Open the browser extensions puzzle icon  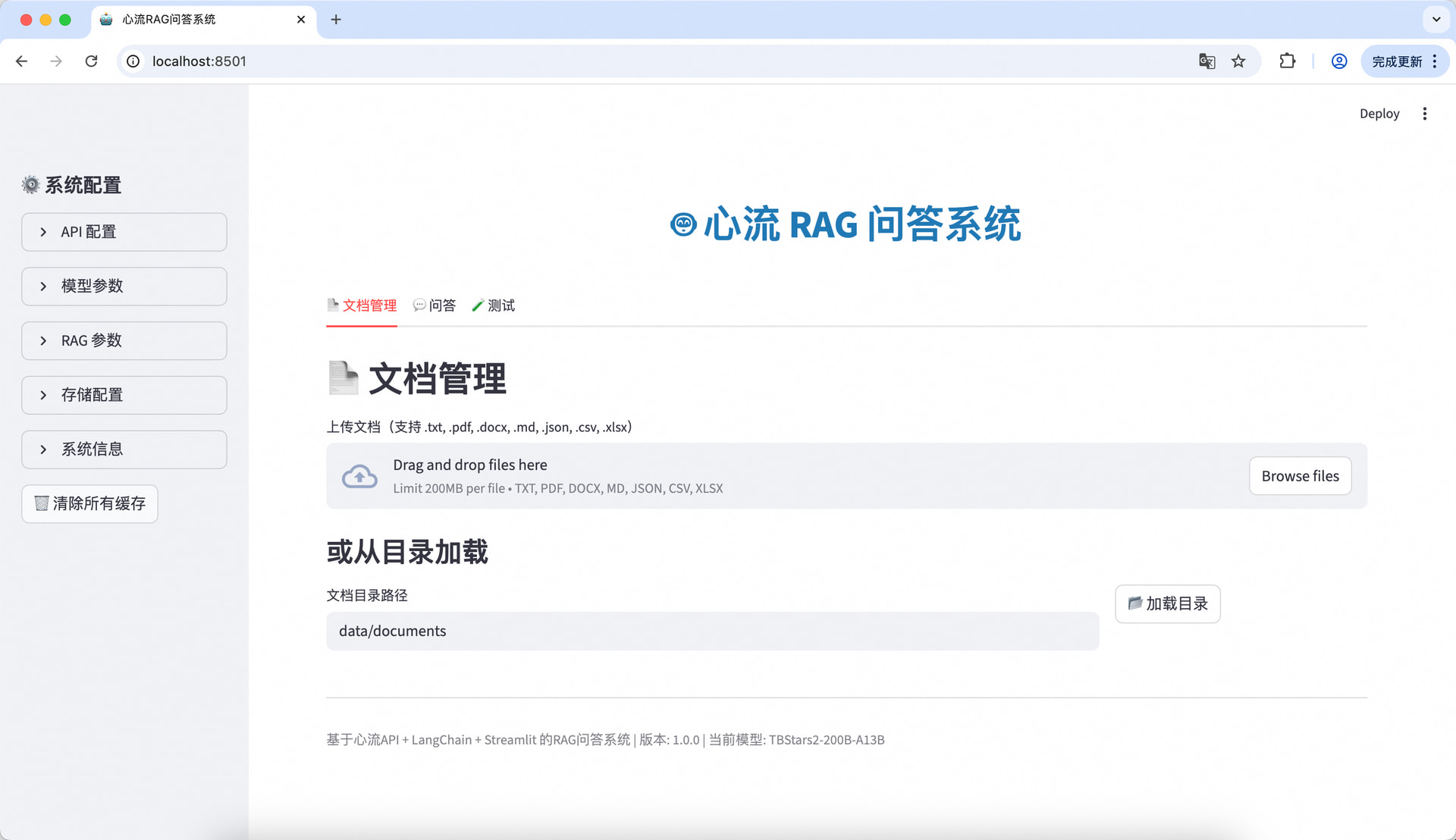point(1287,61)
